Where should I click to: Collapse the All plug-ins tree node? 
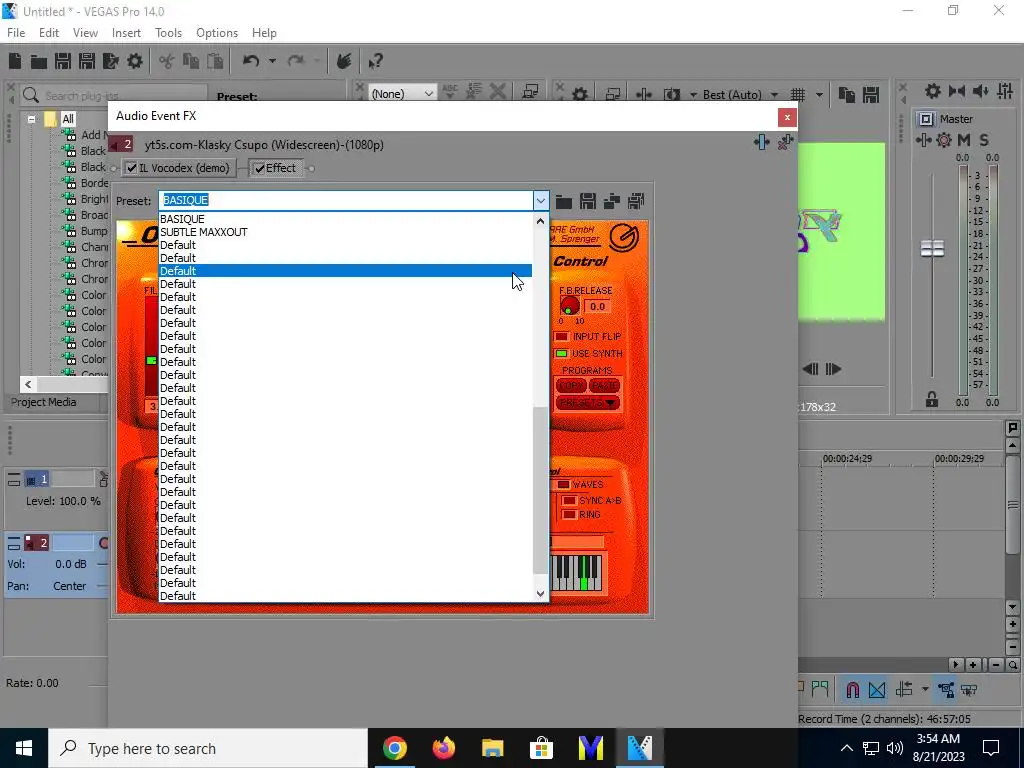[31, 120]
